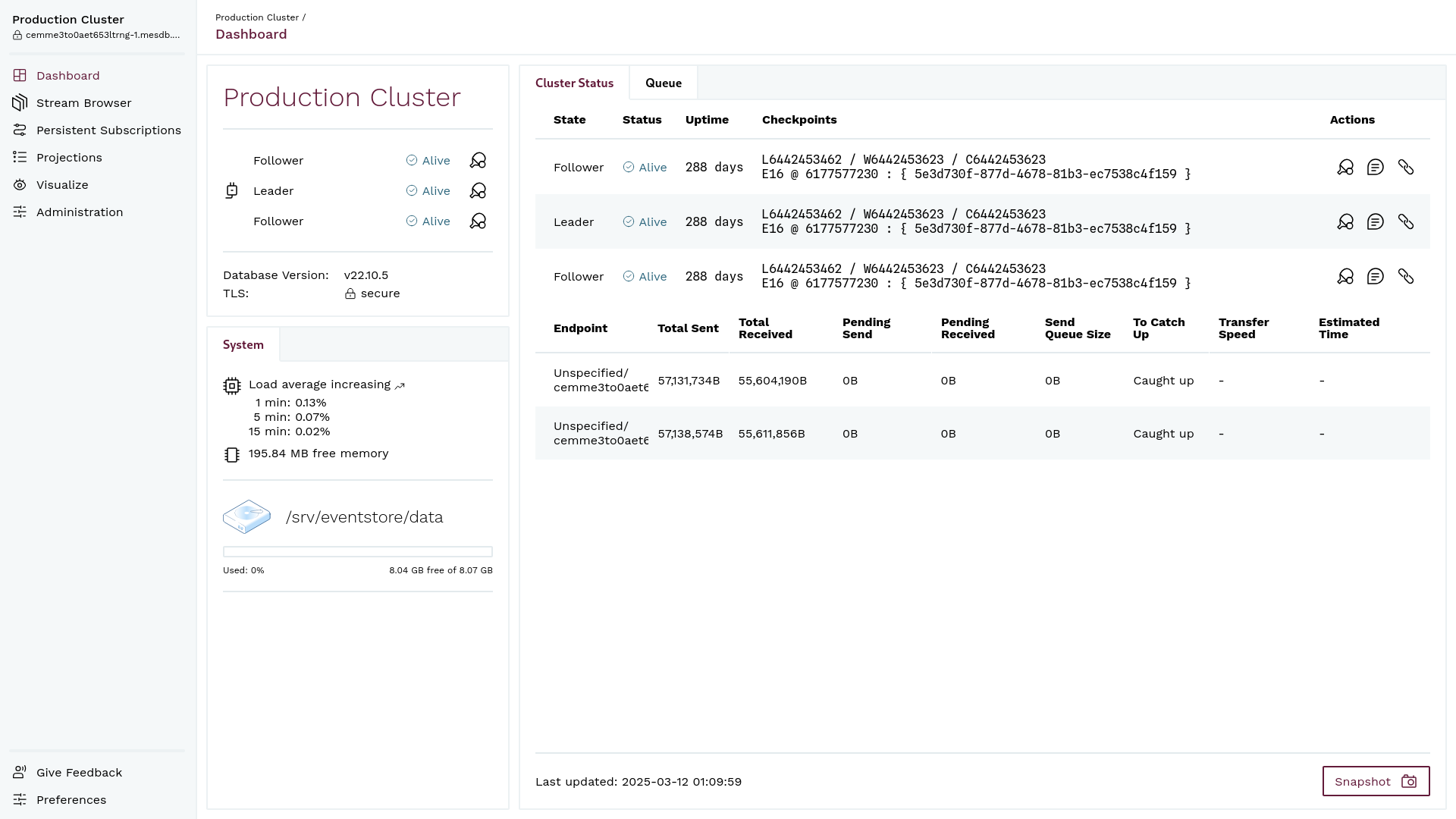Click the Uptime column header

[707, 120]
